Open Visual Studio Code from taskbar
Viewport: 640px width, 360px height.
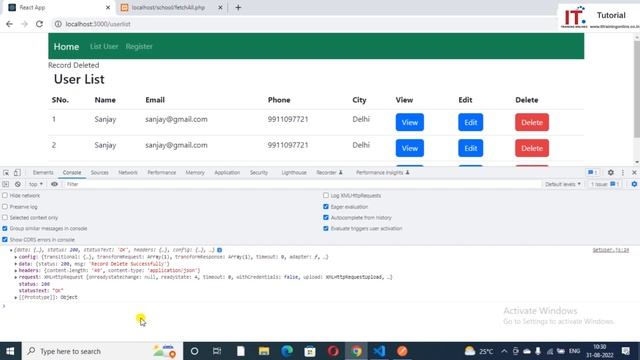pyautogui.click(x=379, y=351)
